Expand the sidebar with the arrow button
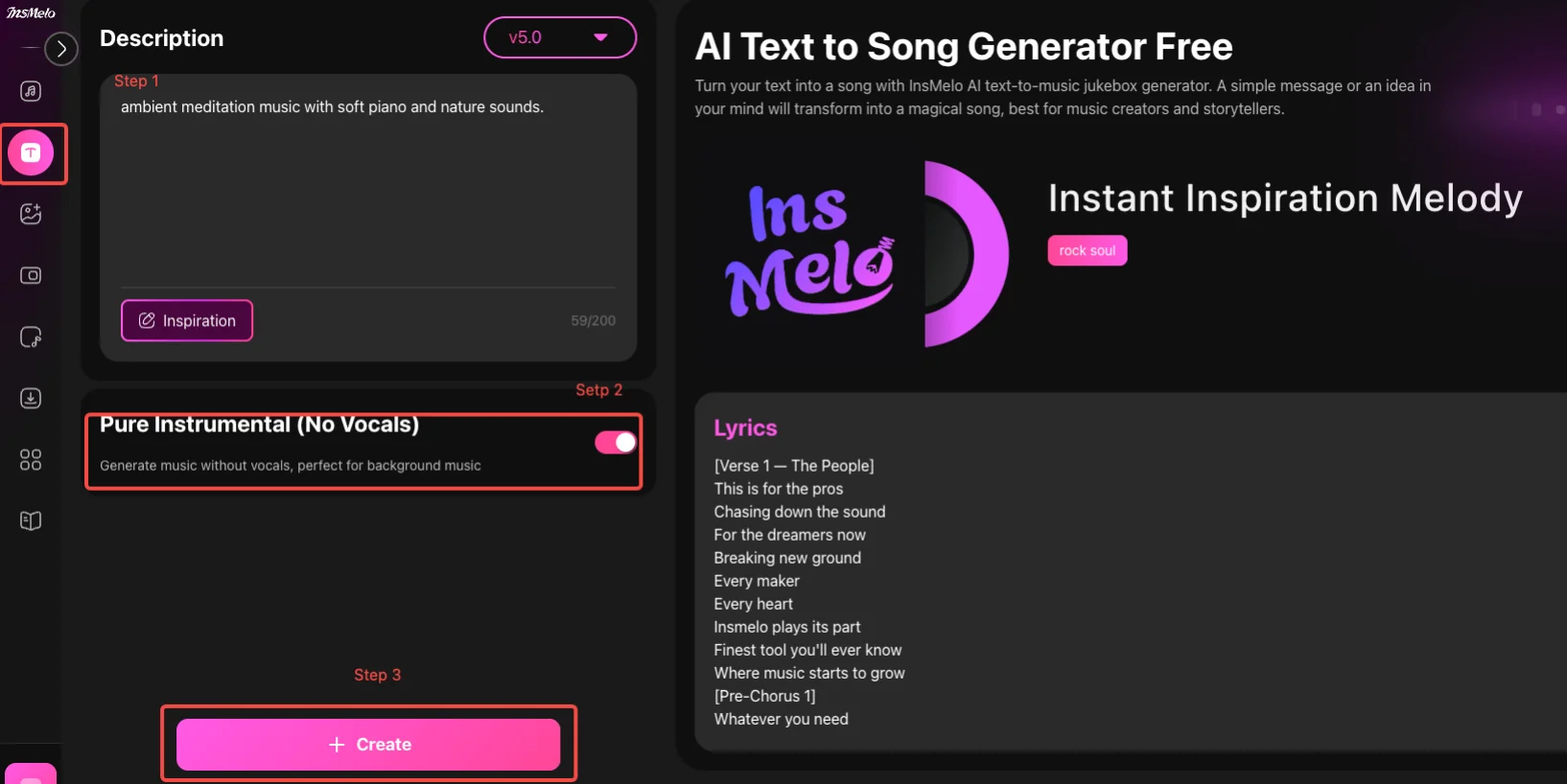 pos(61,48)
